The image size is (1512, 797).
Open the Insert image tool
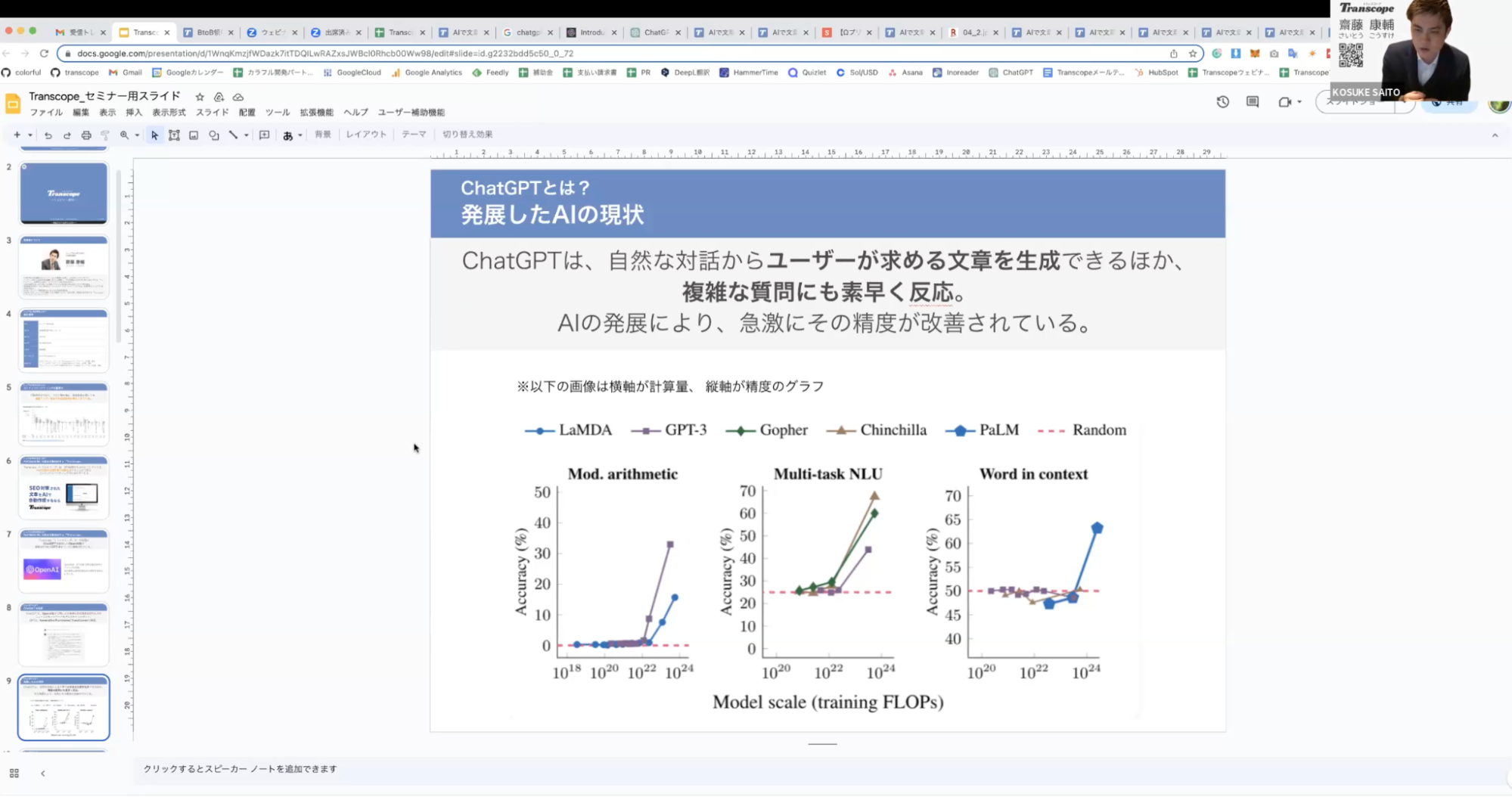pyautogui.click(x=193, y=135)
